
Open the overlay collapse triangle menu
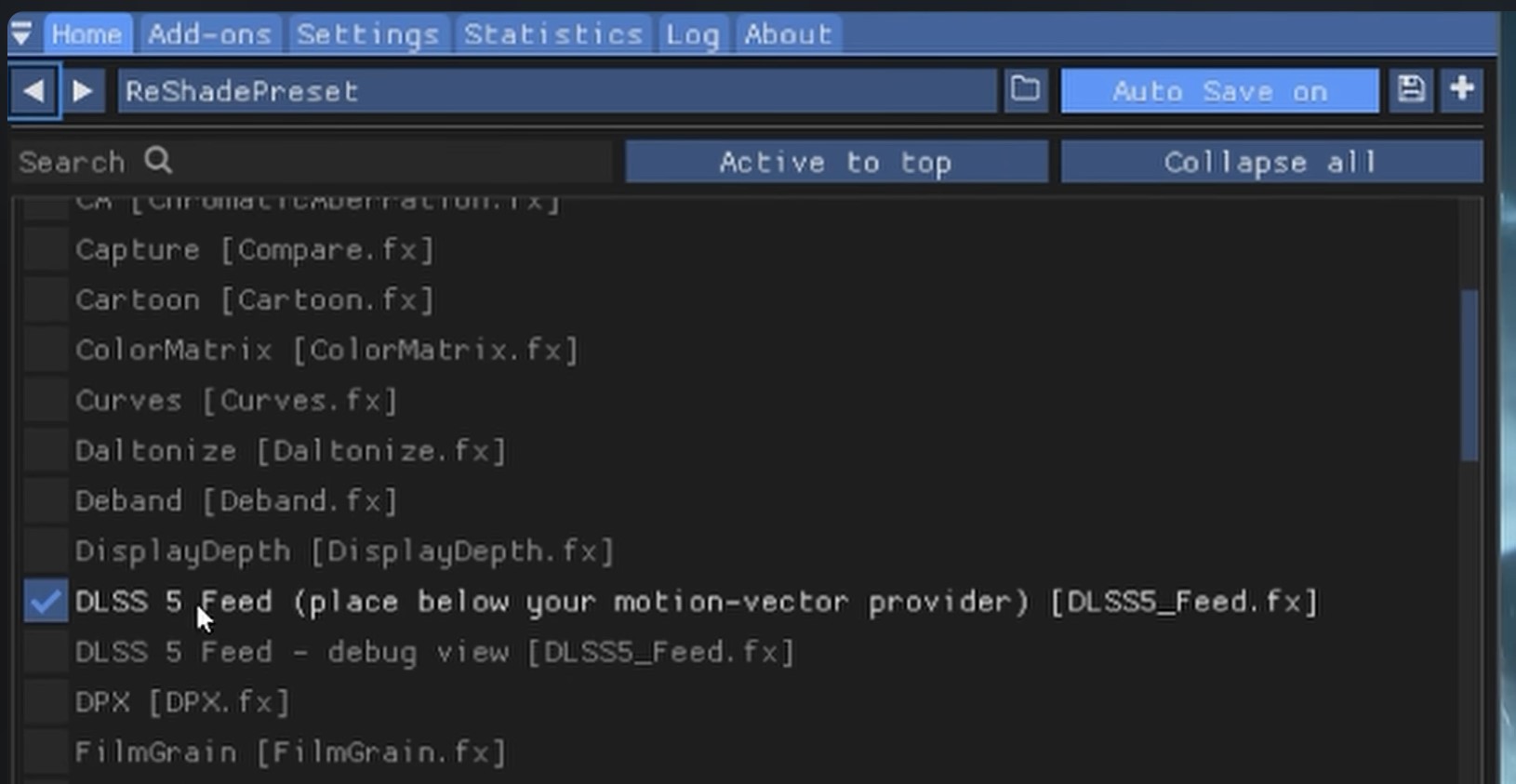point(21,34)
